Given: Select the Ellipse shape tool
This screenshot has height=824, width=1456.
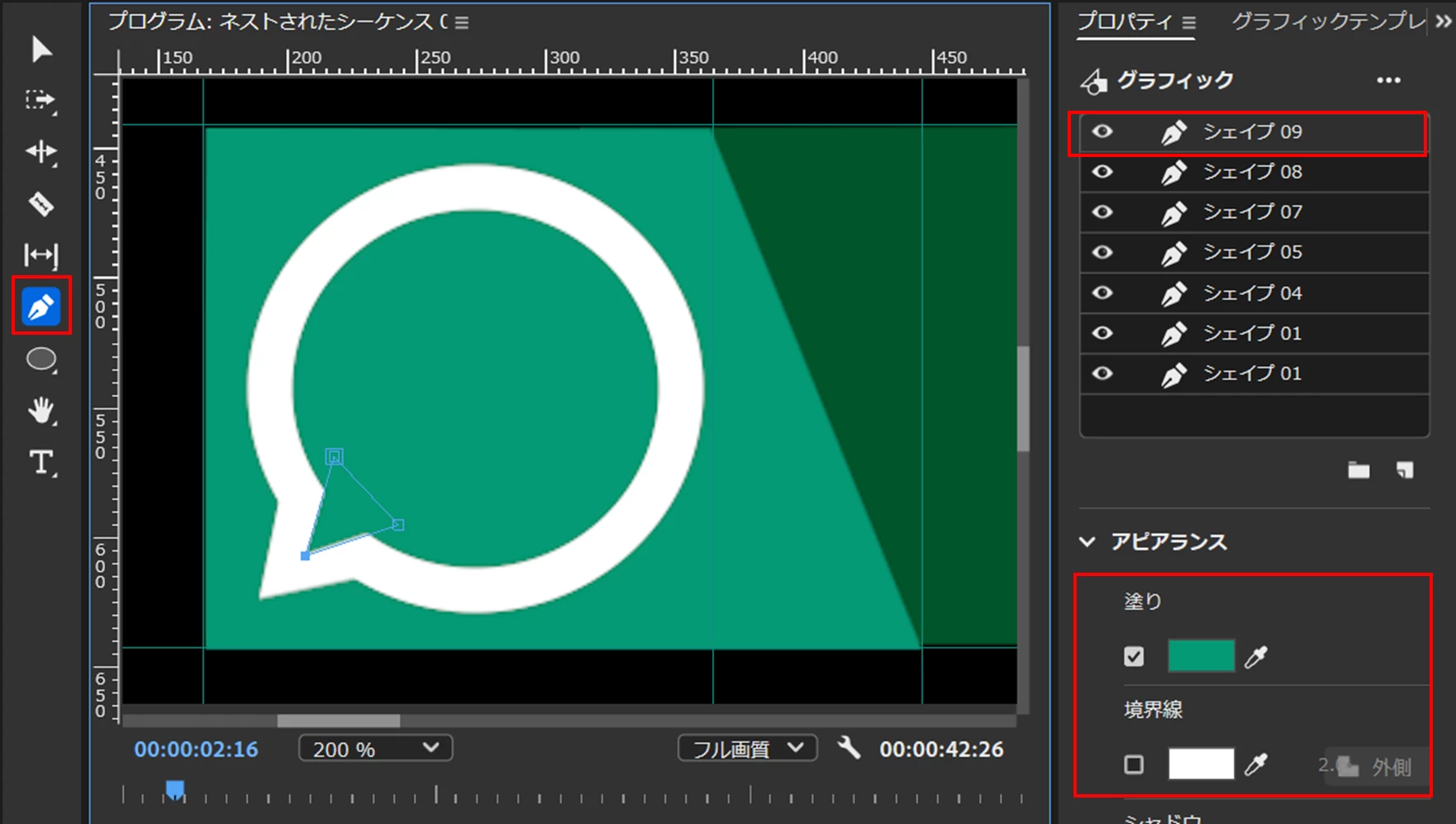Looking at the screenshot, I should (x=41, y=360).
